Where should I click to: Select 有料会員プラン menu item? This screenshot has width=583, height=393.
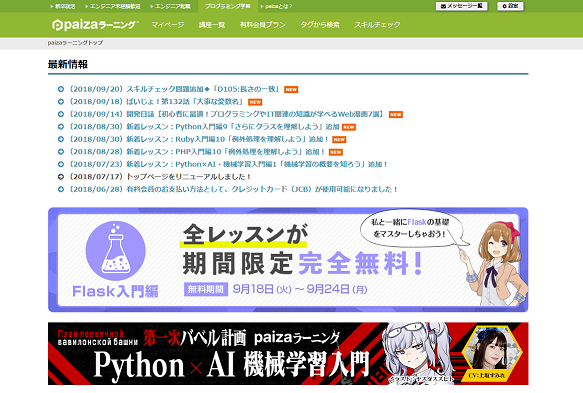click(262, 25)
